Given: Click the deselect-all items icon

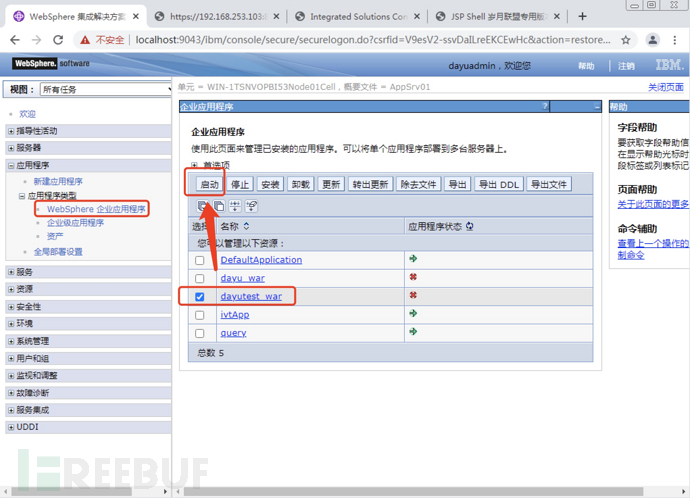Looking at the screenshot, I should [219, 206].
